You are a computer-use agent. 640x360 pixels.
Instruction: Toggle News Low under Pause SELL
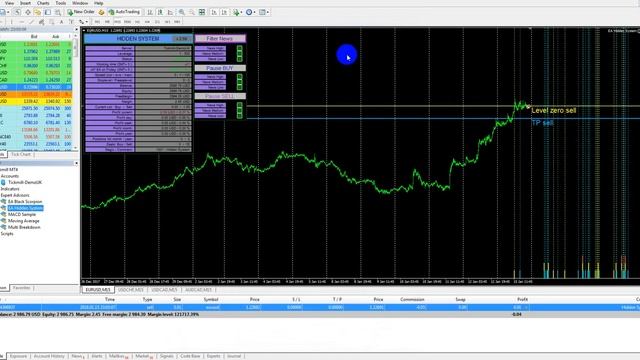pyautogui.click(x=240, y=116)
